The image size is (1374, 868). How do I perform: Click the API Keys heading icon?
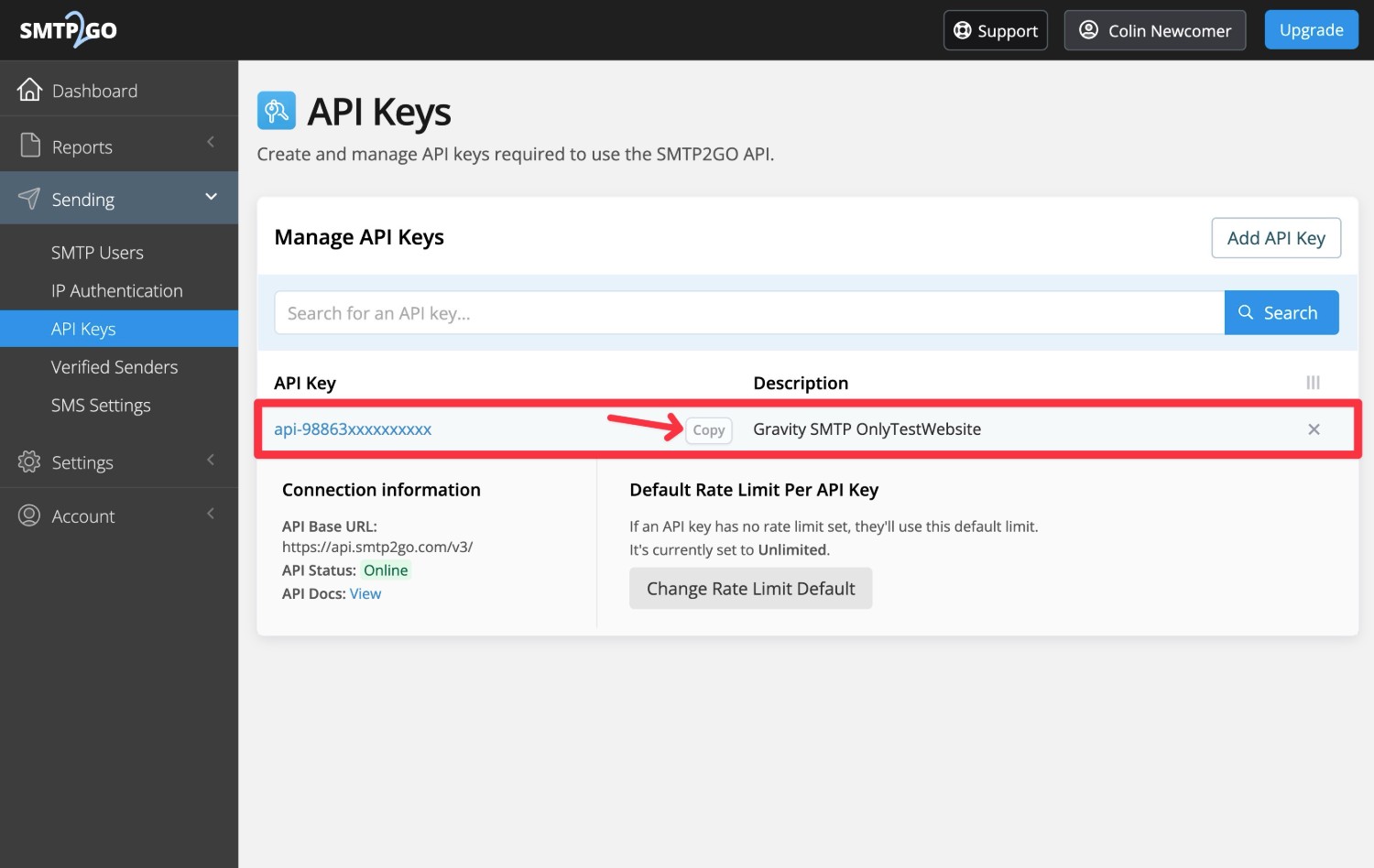point(277,111)
